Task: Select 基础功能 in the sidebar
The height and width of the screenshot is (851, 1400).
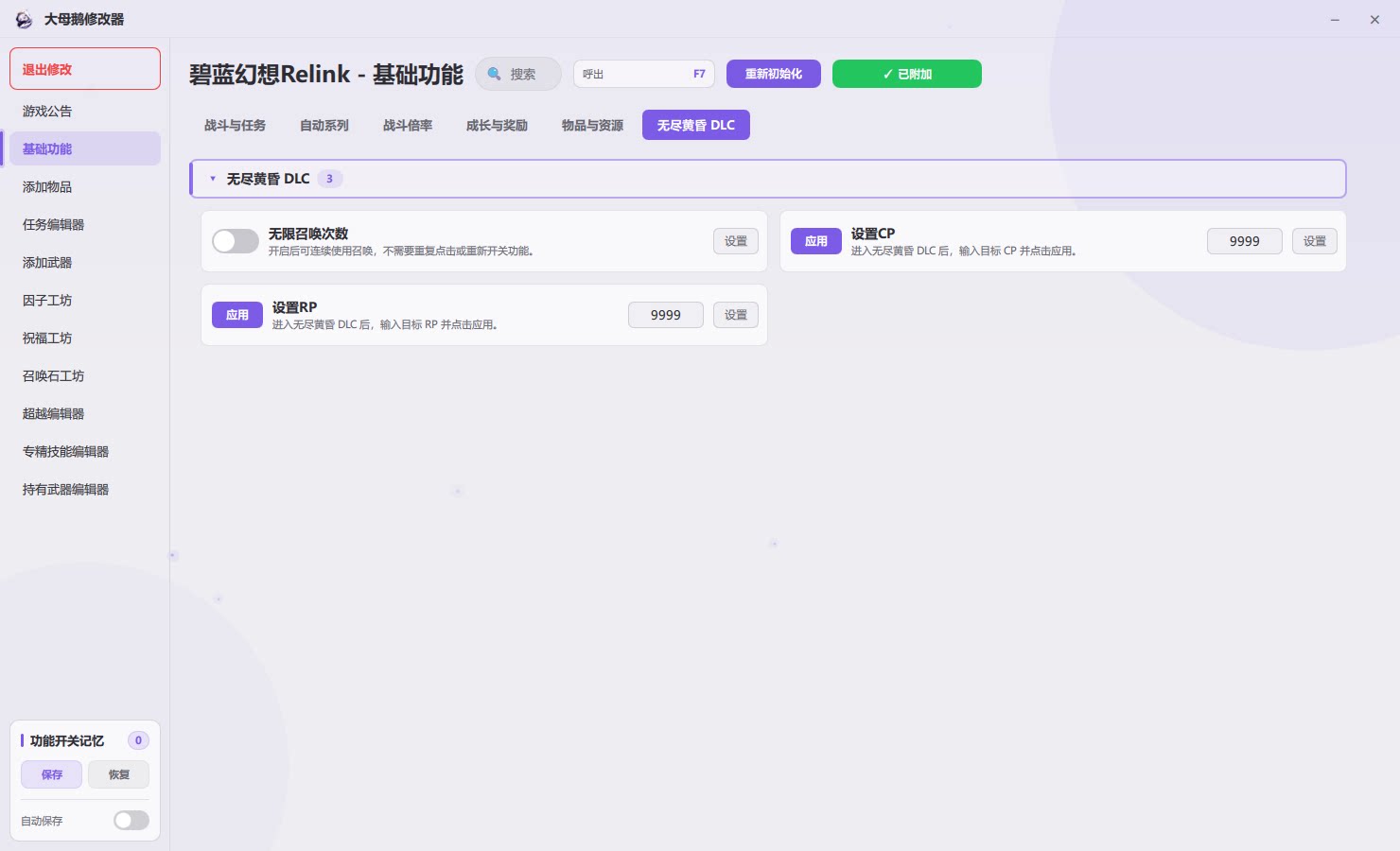Action: coord(85,148)
